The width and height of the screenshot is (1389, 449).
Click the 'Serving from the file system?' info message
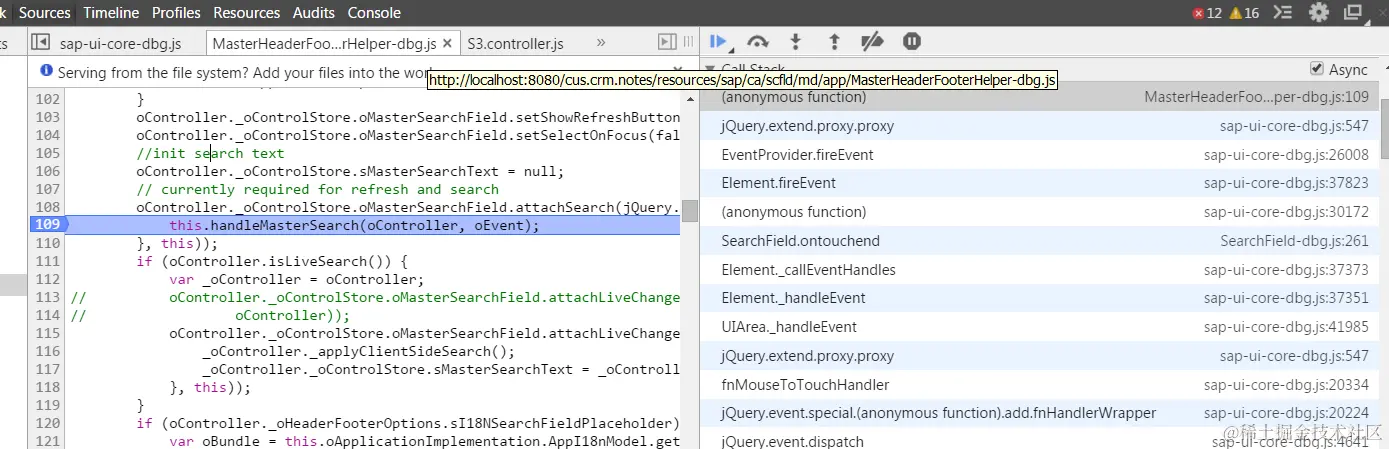pyautogui.click(x=245, y=72)
